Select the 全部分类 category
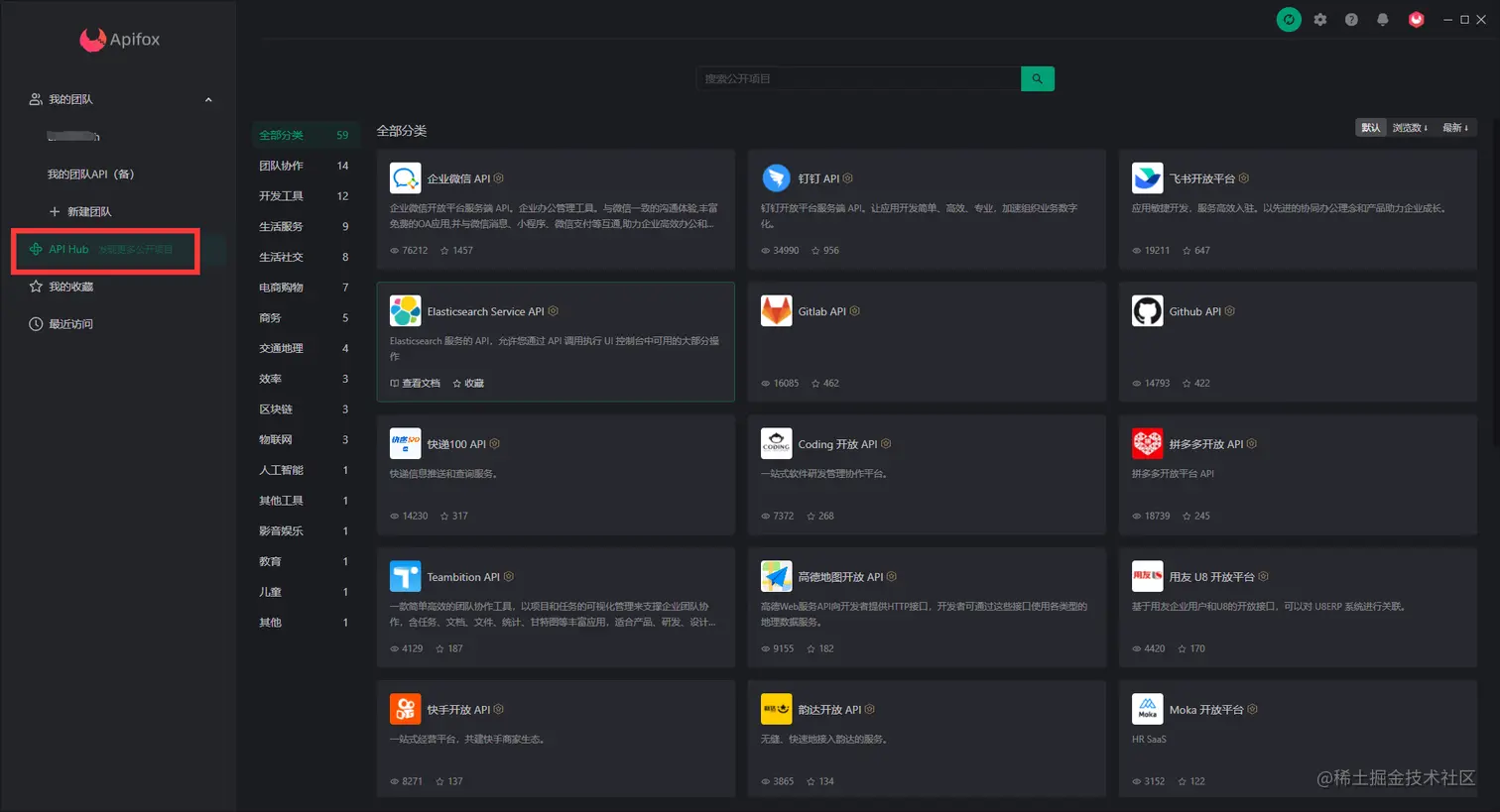The height and width of the screenshot is (812, 1500). (304, 135)
